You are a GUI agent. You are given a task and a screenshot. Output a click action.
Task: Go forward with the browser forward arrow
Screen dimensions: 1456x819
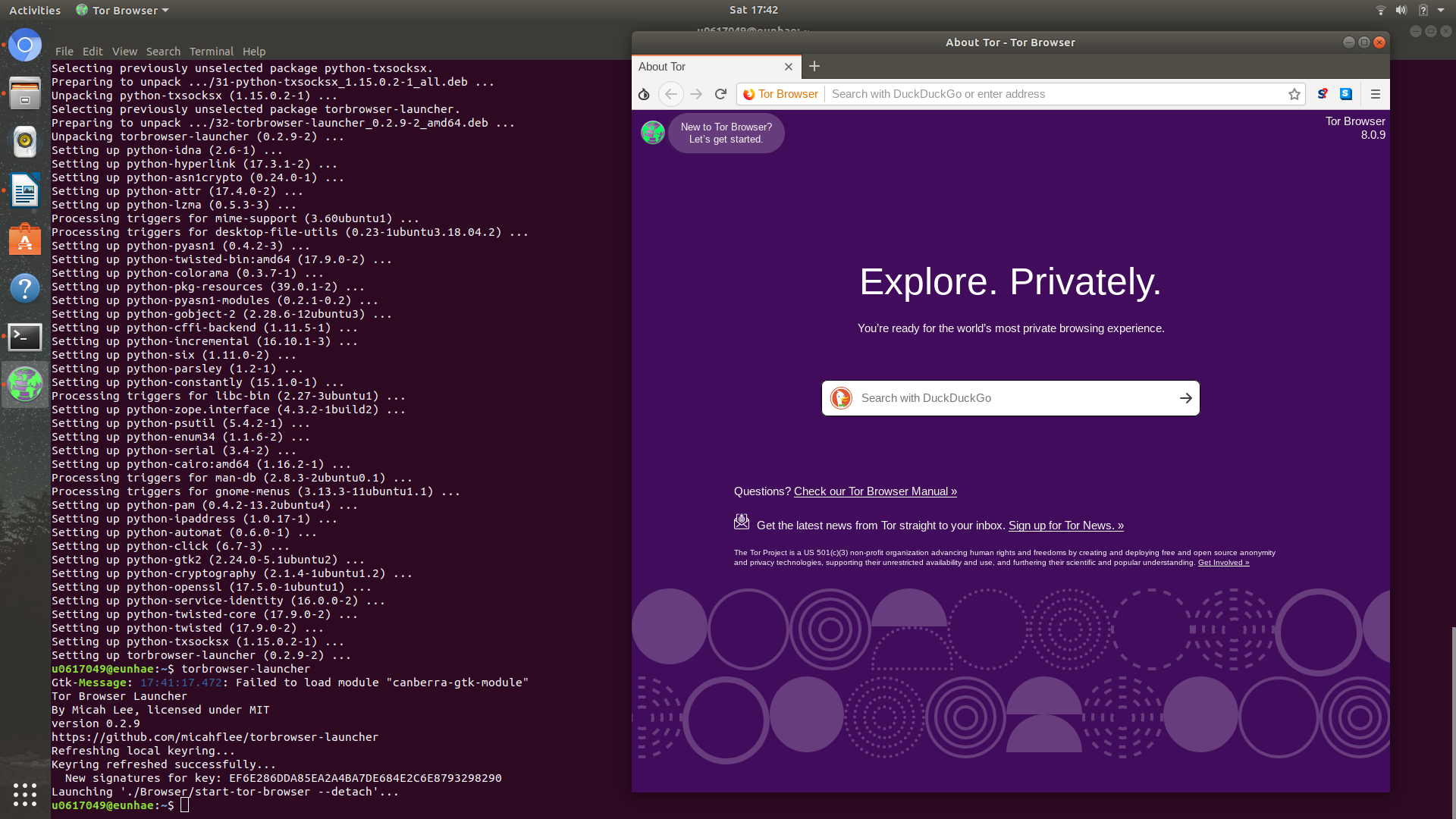696,94
